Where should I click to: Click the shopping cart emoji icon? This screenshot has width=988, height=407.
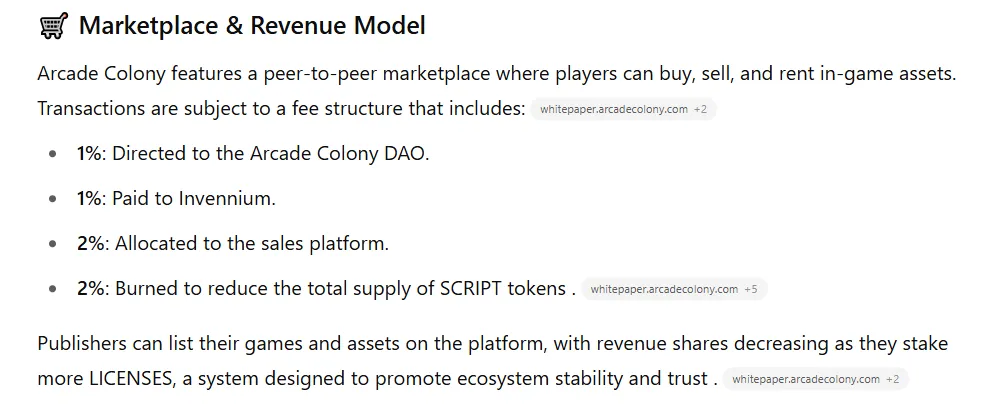(54, 26)
